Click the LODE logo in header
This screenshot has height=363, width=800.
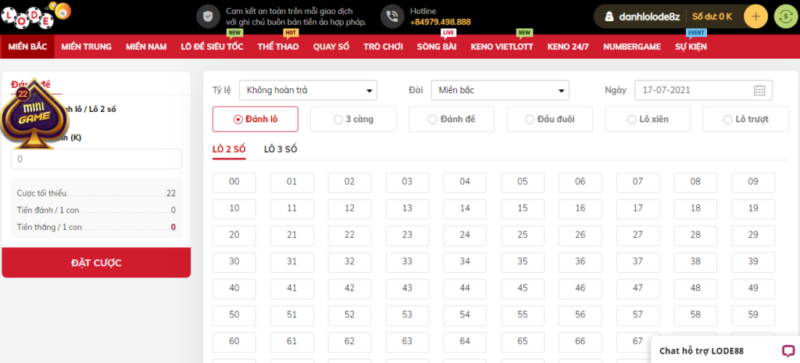[35, 15]
